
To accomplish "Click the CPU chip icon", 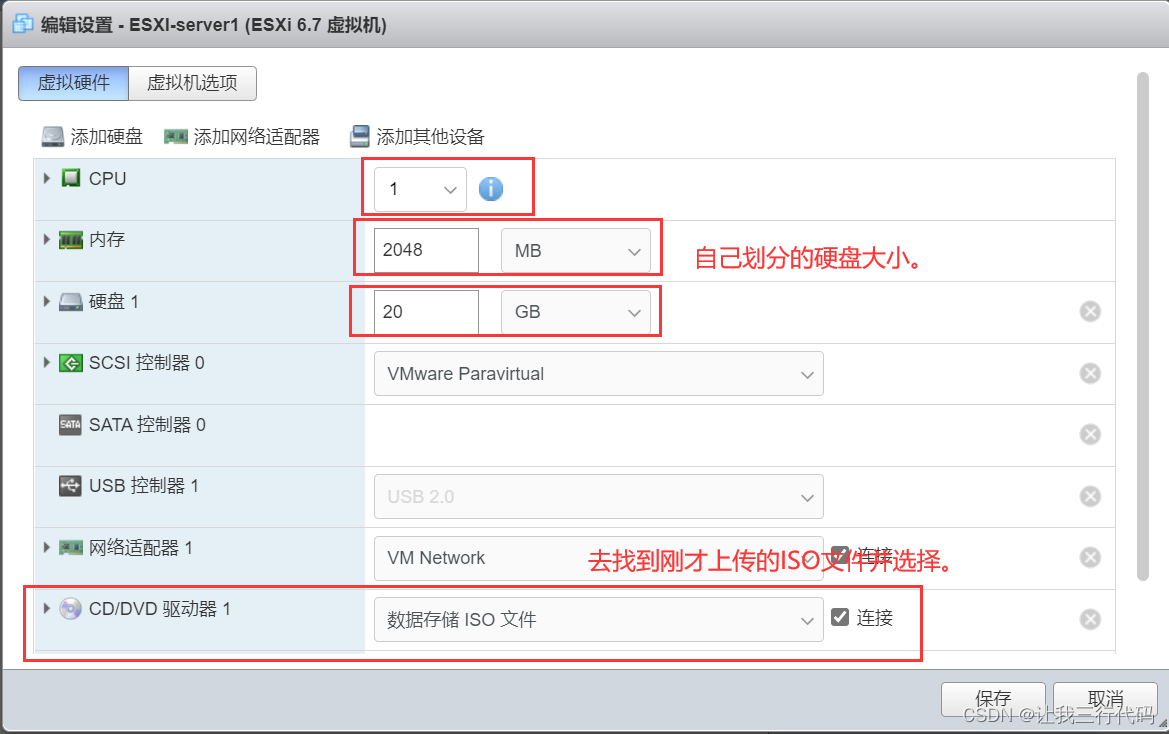I will [71, 178].
